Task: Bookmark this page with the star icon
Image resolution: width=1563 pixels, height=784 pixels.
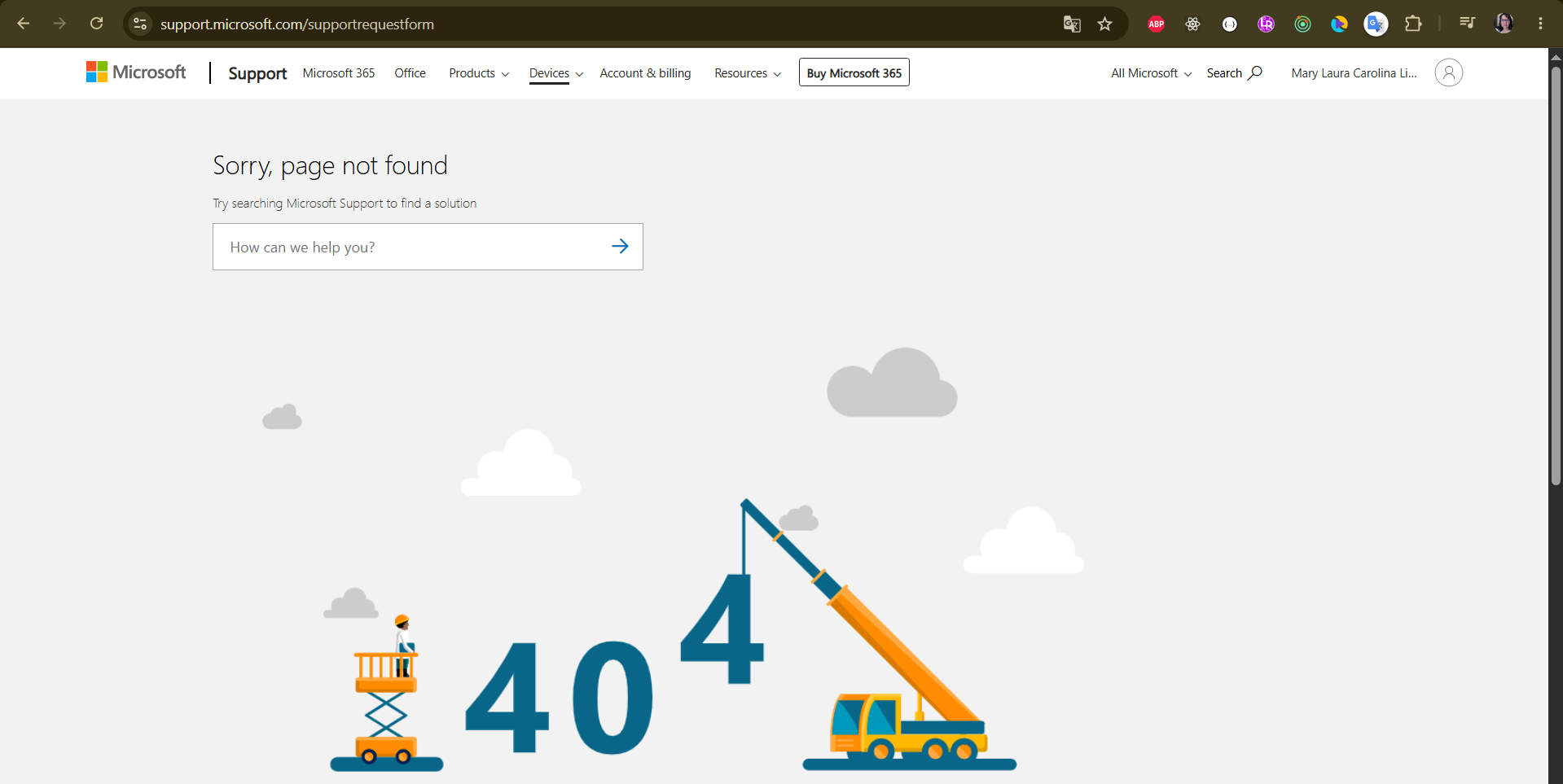Action: 1104,24
